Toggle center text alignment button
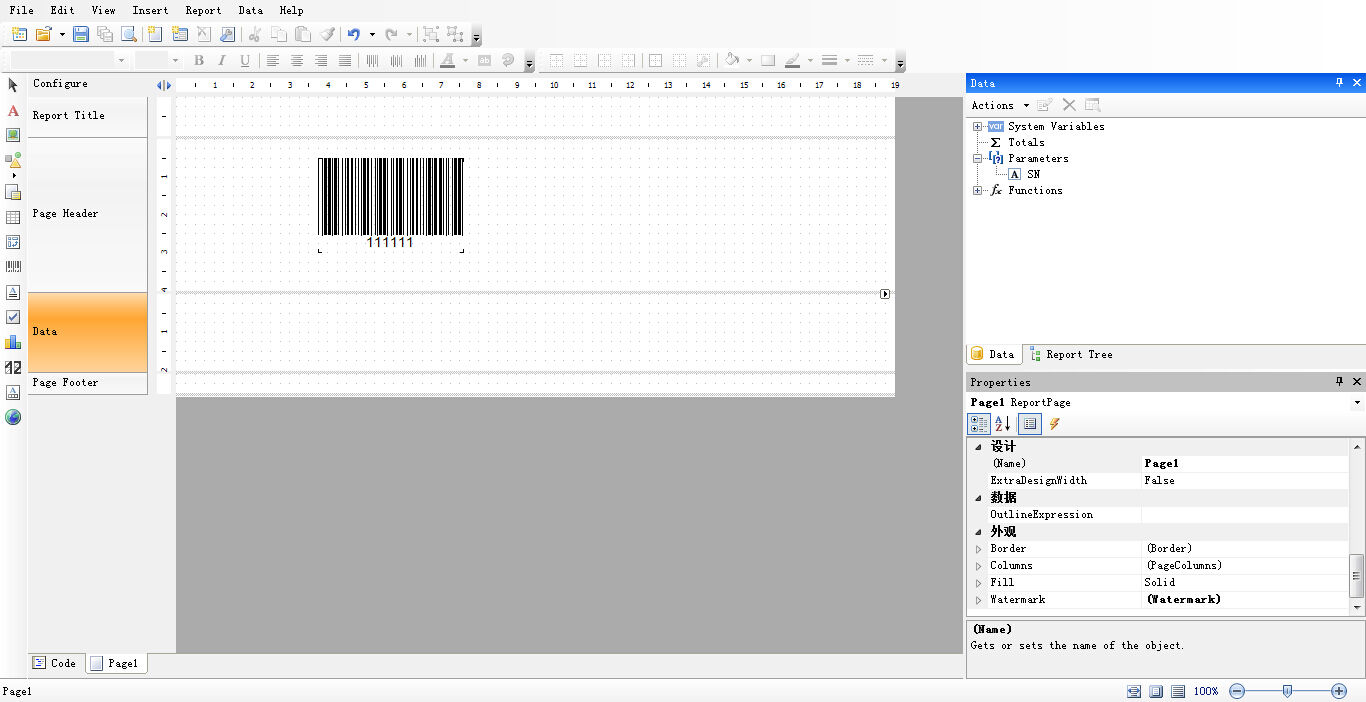The height and width of the screenshot is (702, 1366). [x=297, y=60]
